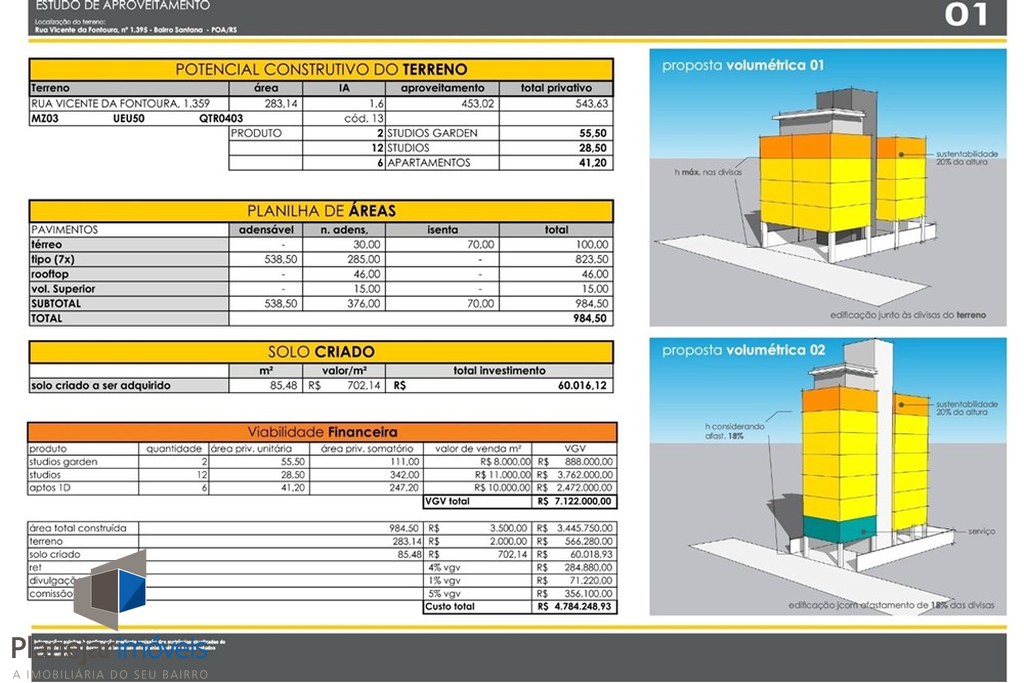This screenshot has width=1024, height=683.
Task: Click the QTR0403 zoning code
Action: pyautogui.click(x=221, y=118)
